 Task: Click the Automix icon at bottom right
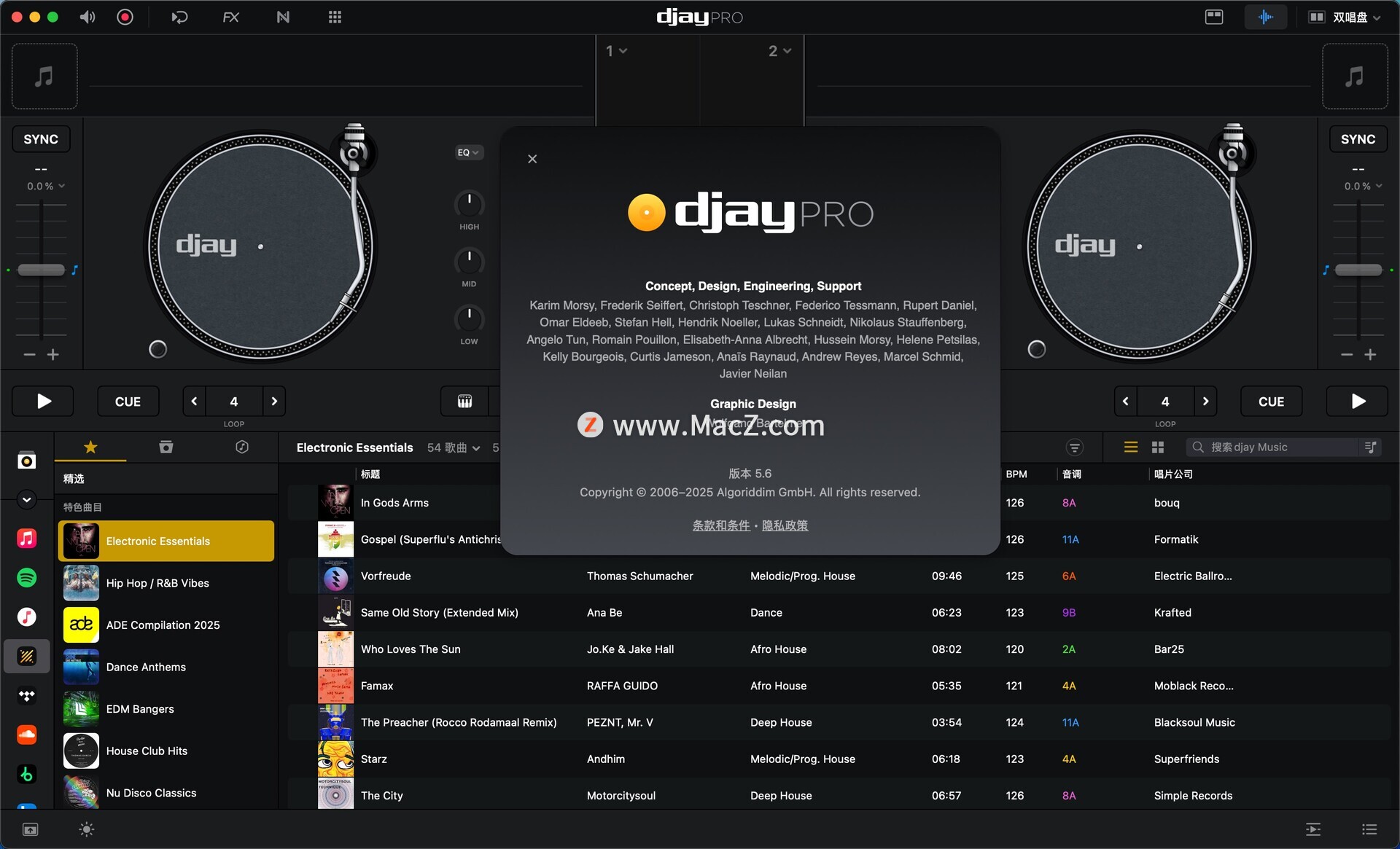point(1312,829)
